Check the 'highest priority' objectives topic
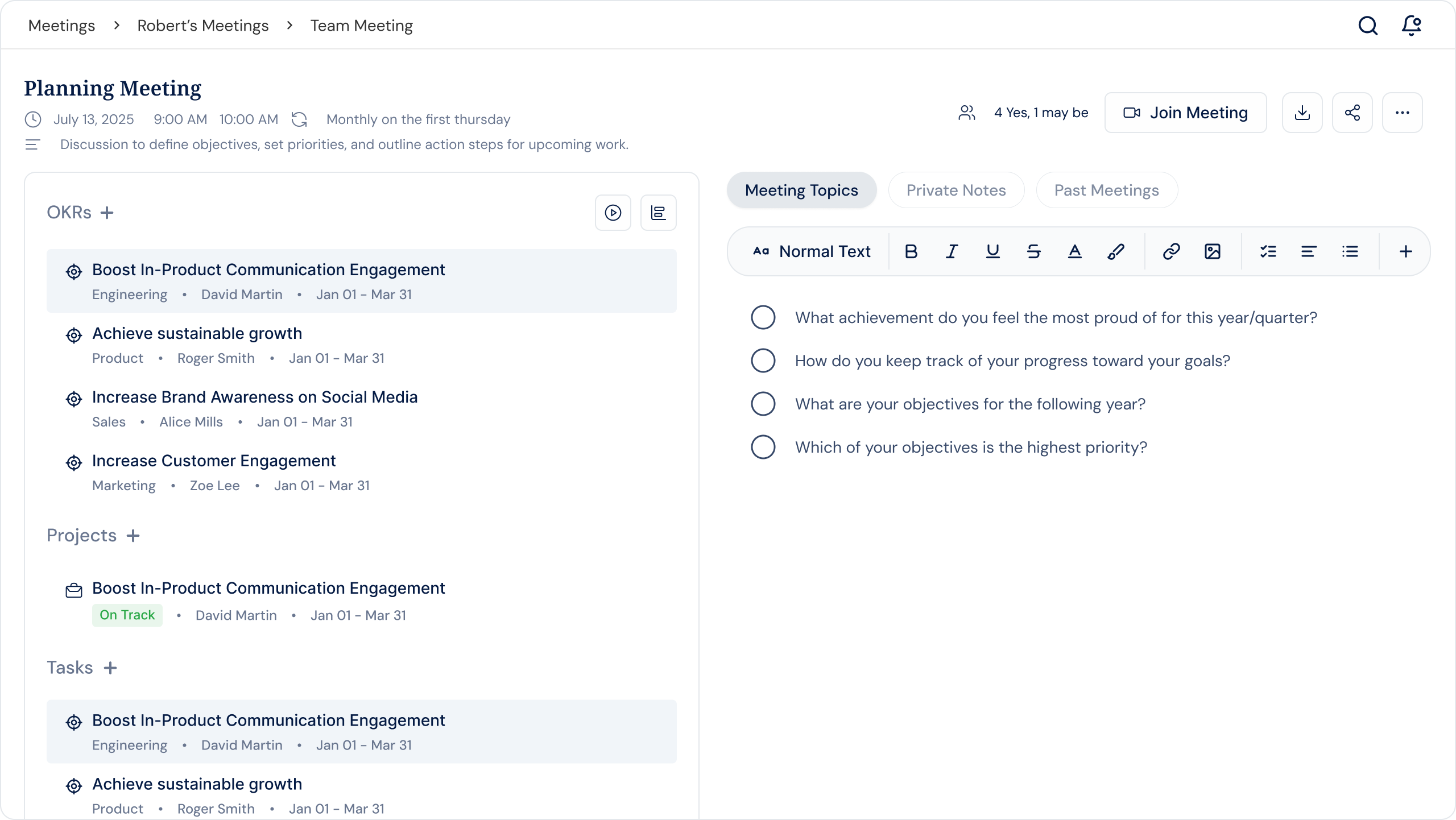 763,447
